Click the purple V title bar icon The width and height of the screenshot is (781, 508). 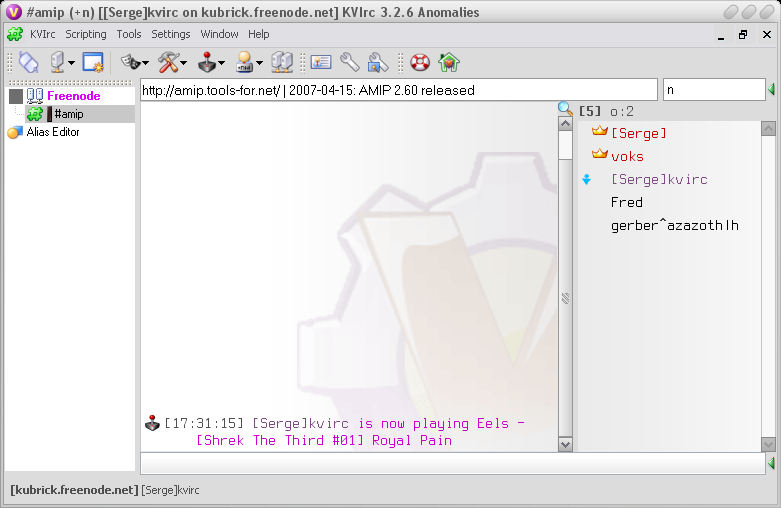pos(13,11)
